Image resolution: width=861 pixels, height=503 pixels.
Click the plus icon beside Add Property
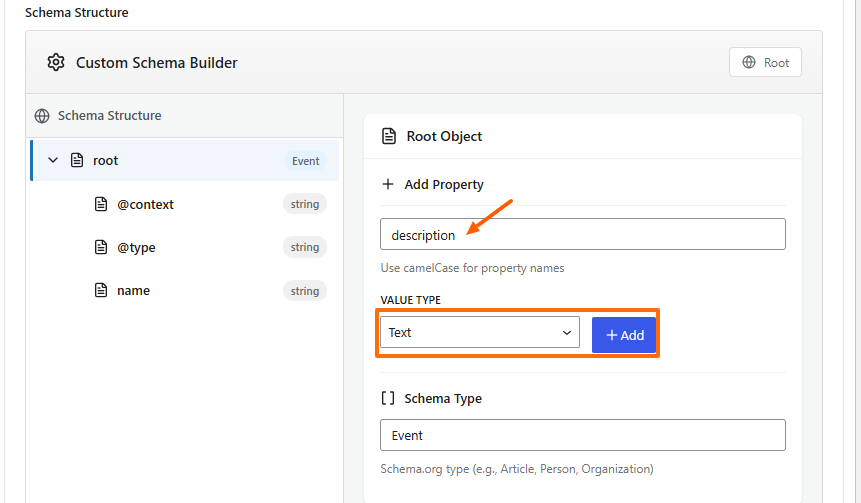pyautogui.click(x=388, y=185)
